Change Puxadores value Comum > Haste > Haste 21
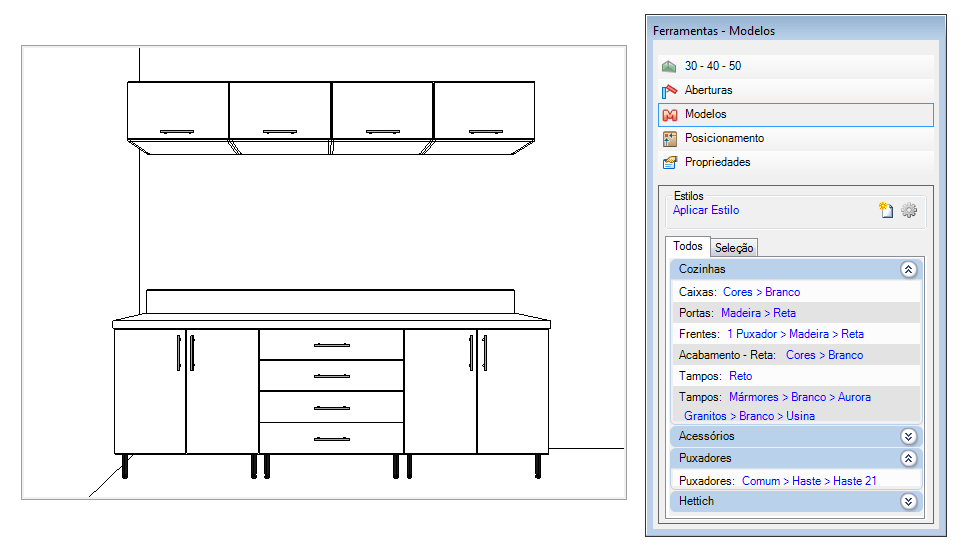977x546 pixels. pyautogui.click(x=809, y=481)
